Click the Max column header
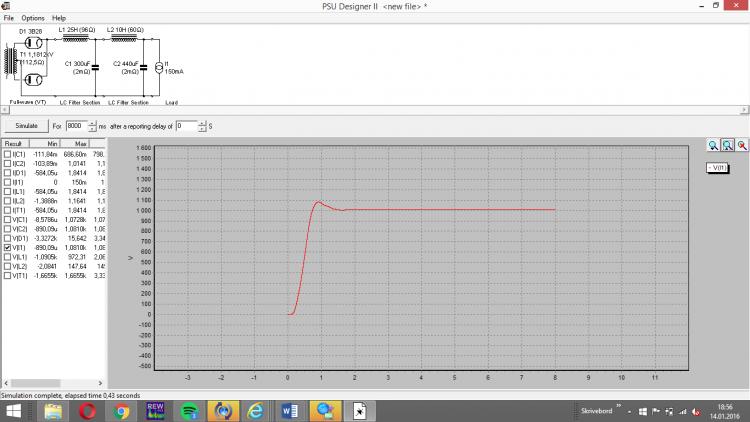Viewport: 750px width, 422px height. [74, 144]
